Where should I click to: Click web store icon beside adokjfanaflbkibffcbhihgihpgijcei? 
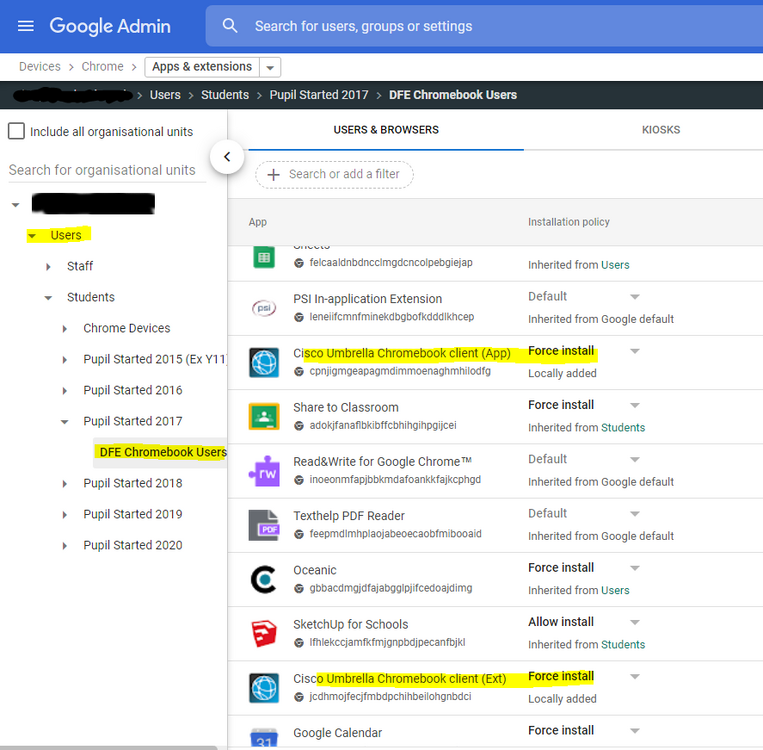click(x=299, y=426)
